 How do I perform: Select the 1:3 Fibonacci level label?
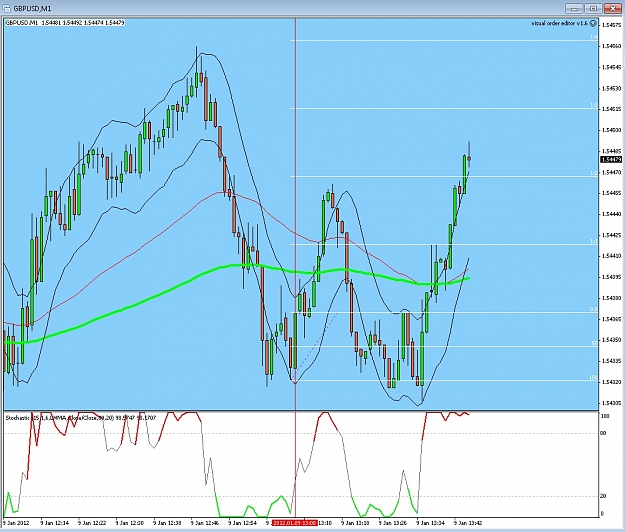[x=594, y=105]
